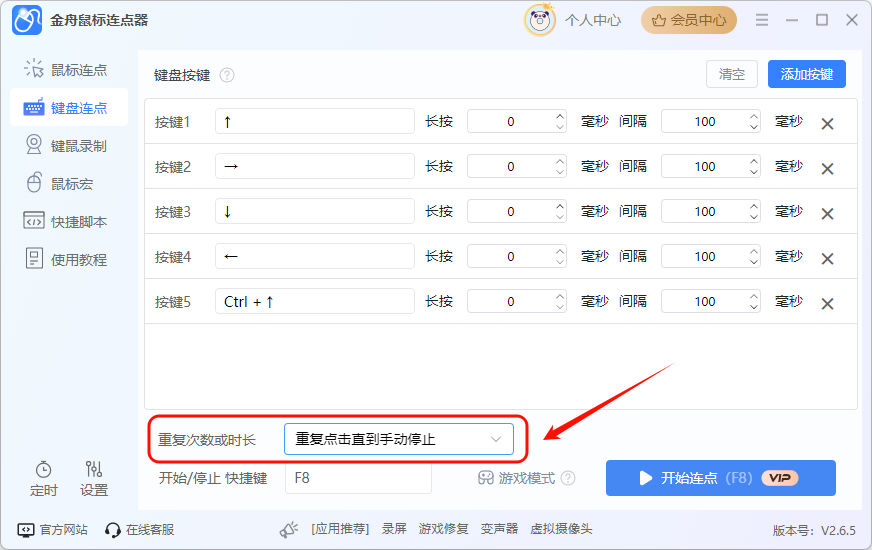Open the 录屏 recommended app link

(394, 529)
